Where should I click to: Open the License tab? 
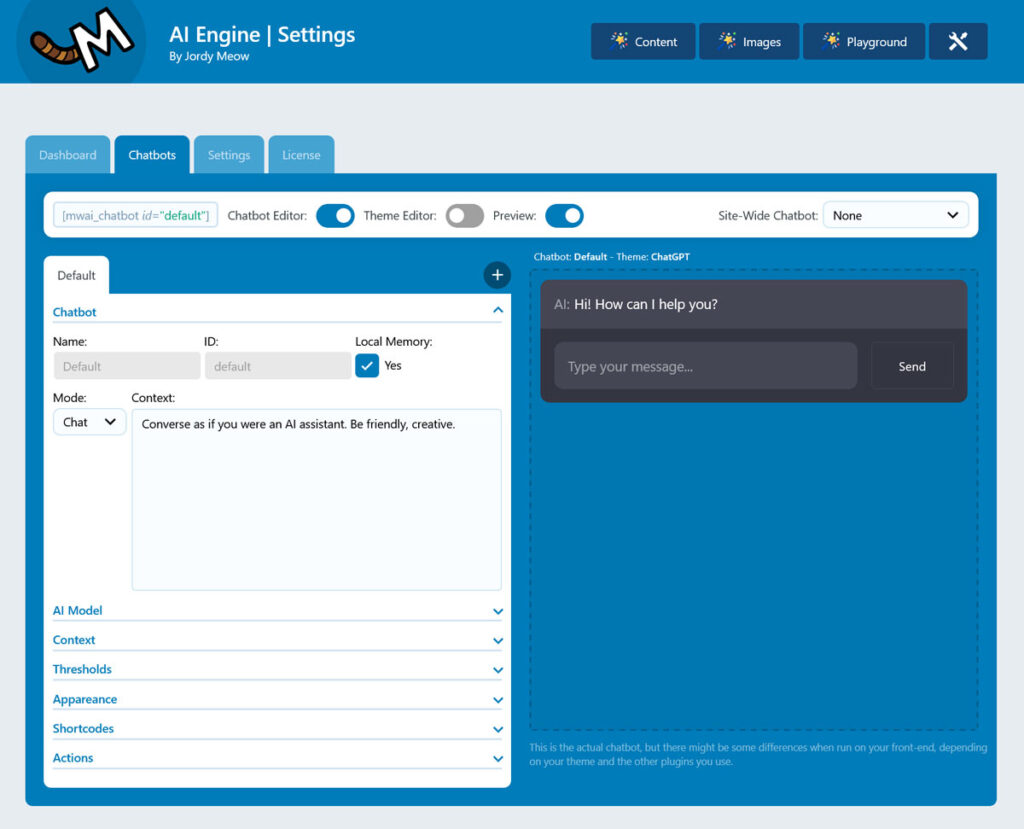click(301, 154)
